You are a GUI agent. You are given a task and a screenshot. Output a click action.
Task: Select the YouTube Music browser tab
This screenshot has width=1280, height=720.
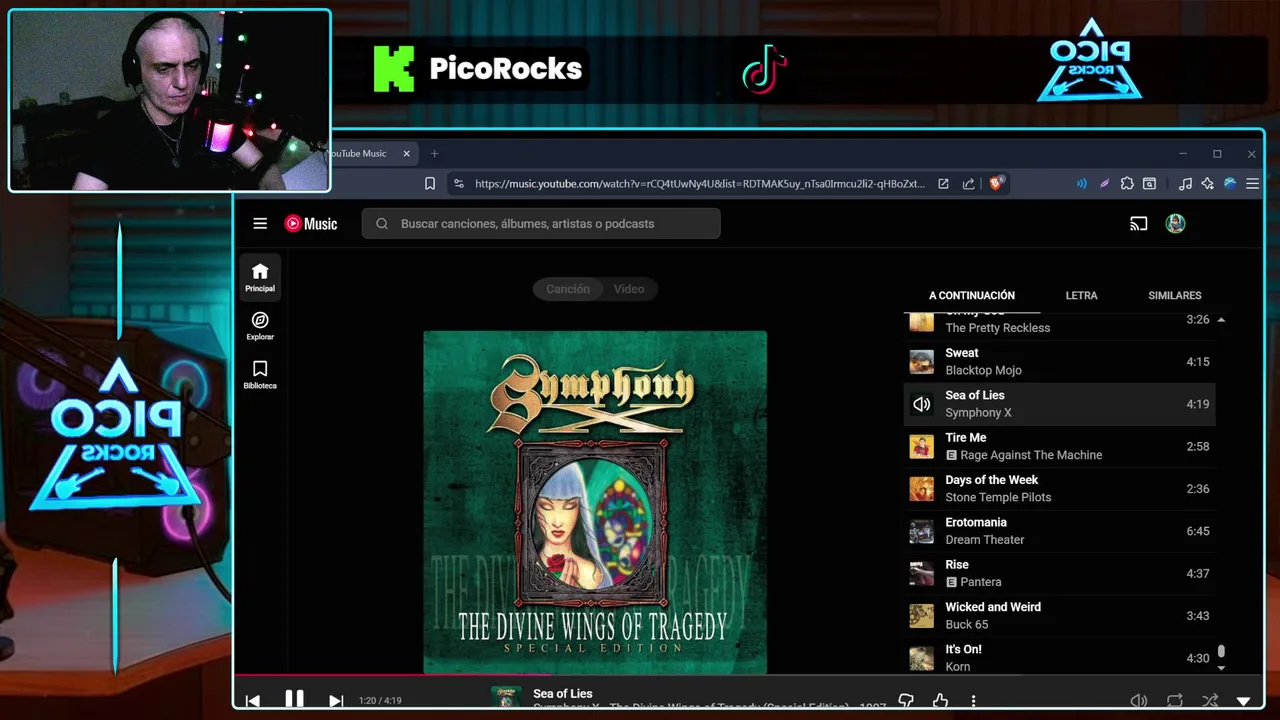click(x=370, y=154)
